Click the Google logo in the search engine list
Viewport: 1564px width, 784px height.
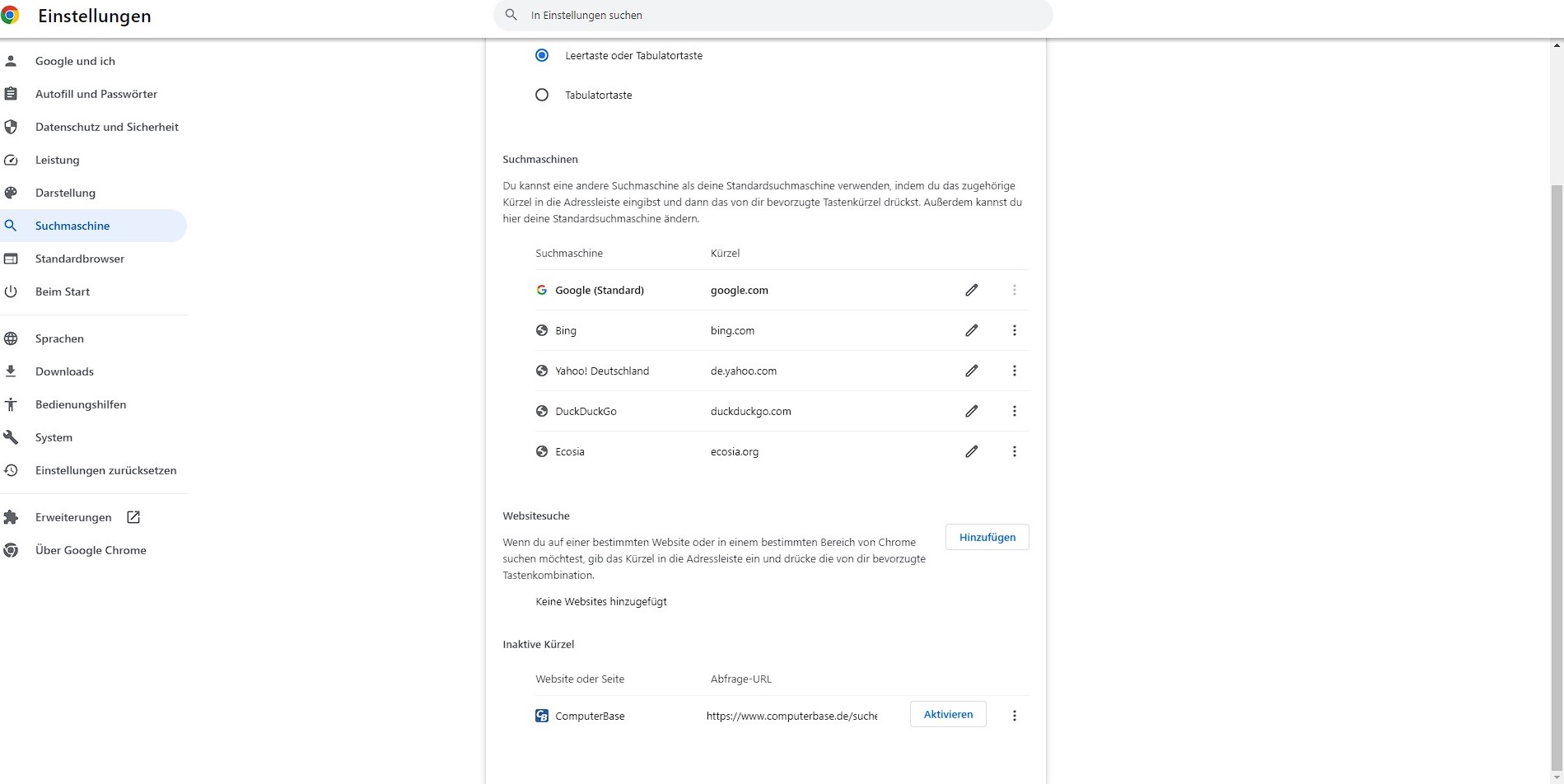coord(542,290)
